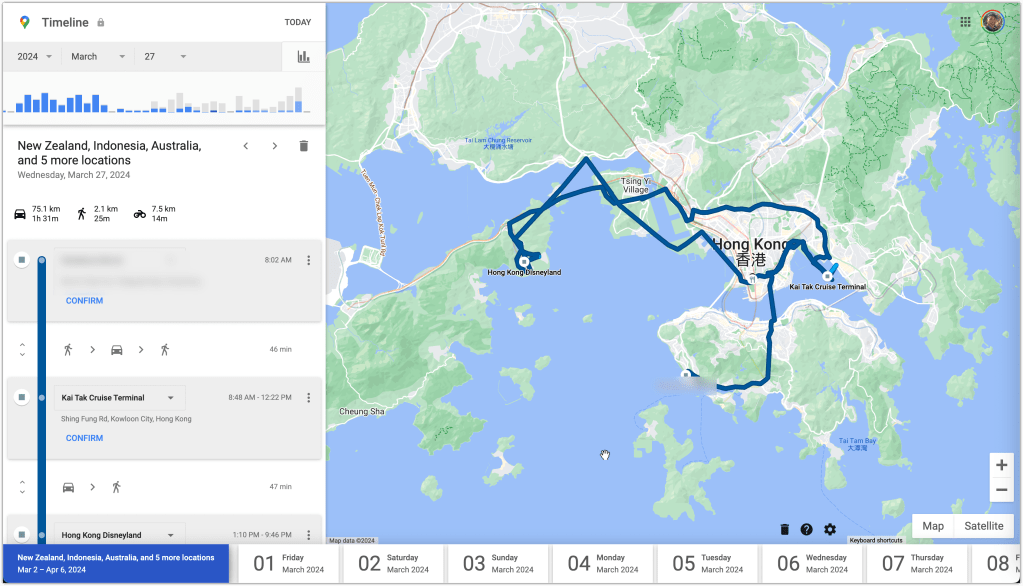Zoom in on the map
The image size is (1023, 586).
click(1001, 465)
